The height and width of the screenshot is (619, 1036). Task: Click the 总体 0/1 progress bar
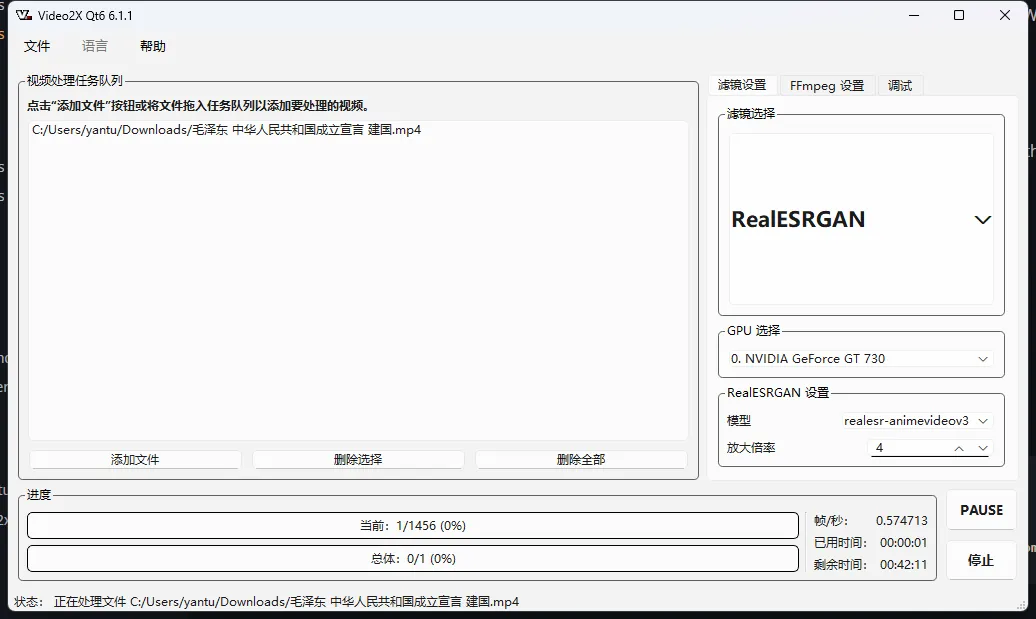point(413,559)
